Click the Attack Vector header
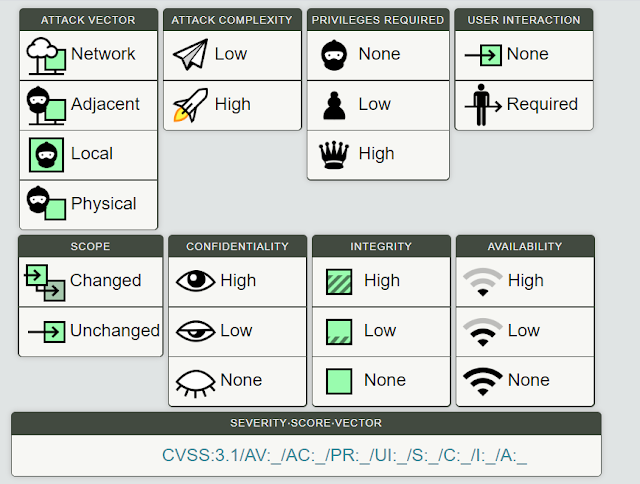This screenshot has width=640, height=484. click(x=89, y=19)
